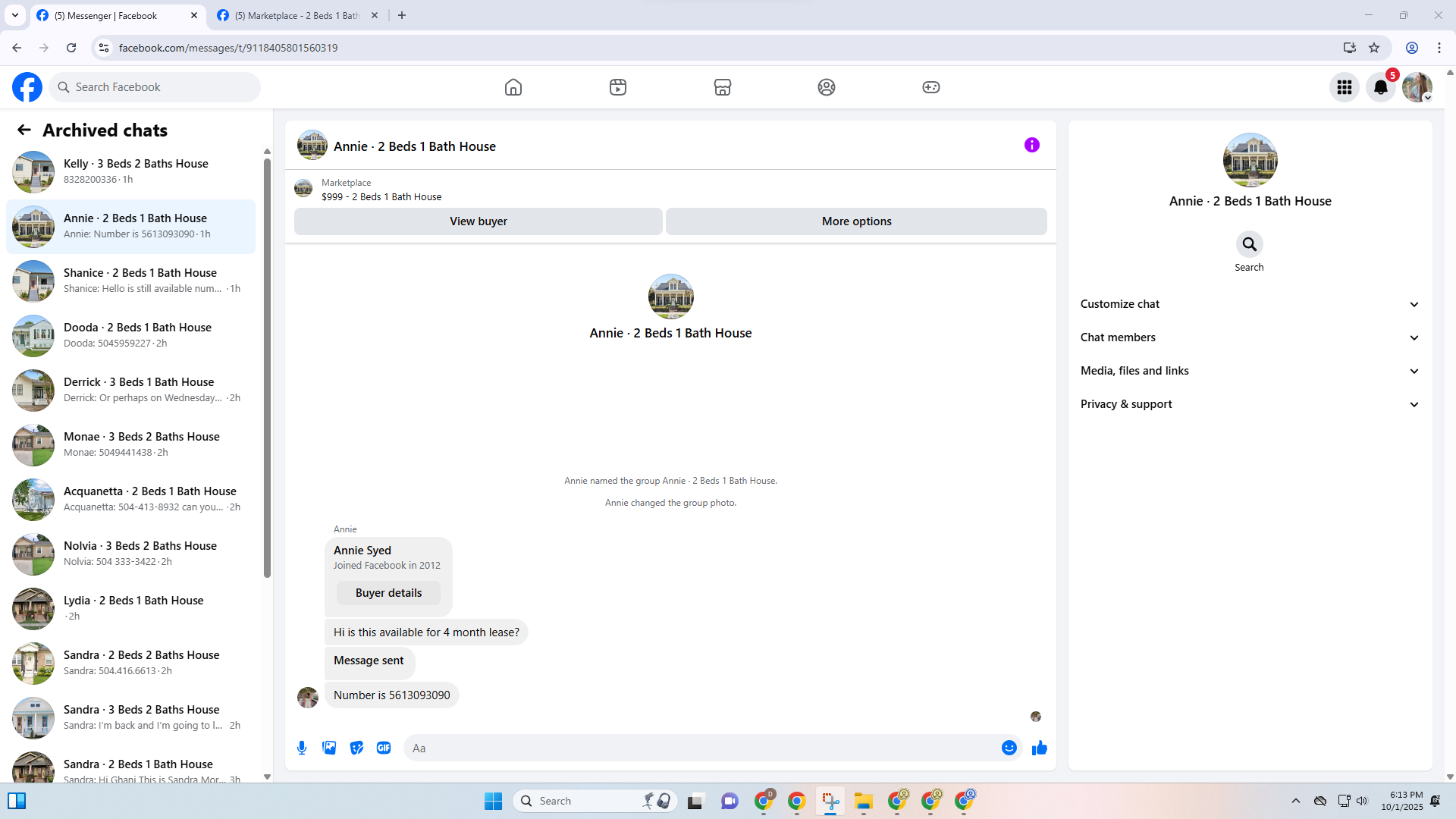
Task: Open Nolvia · 3 Beds 2 Baths House chat
Action: [x=130, y=554]
